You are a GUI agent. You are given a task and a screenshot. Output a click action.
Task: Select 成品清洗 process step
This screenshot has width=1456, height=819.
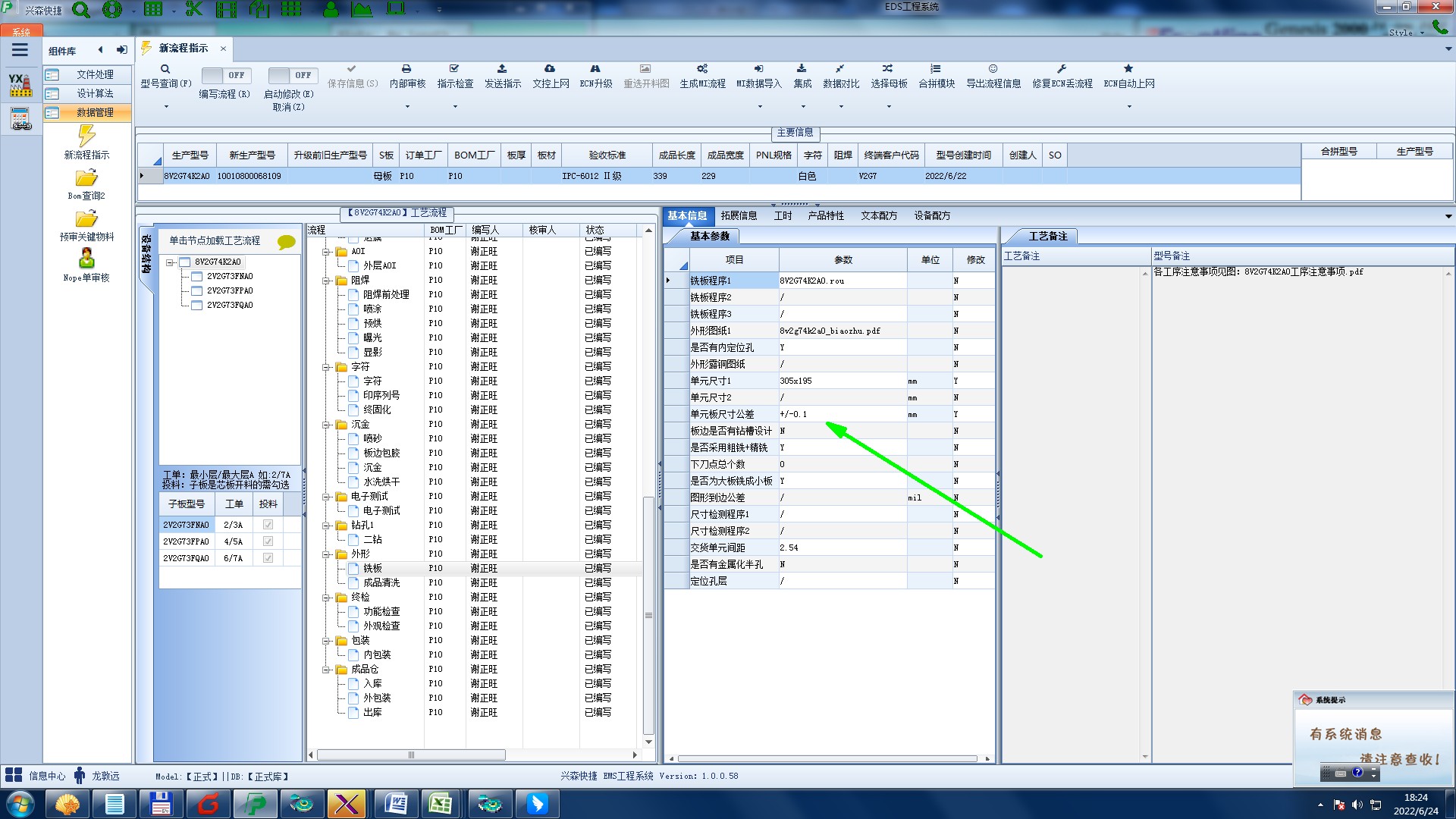pyautogui.click(x=381, y=583)
